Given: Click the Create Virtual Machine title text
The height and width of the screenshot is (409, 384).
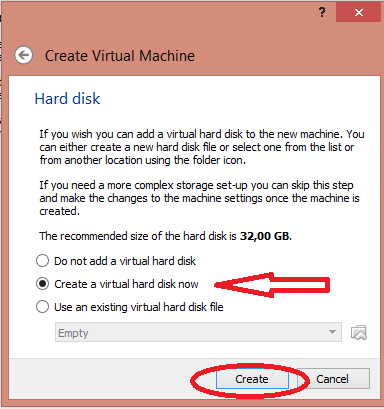Looking at the screenshot, I should [x=120, y=56].
